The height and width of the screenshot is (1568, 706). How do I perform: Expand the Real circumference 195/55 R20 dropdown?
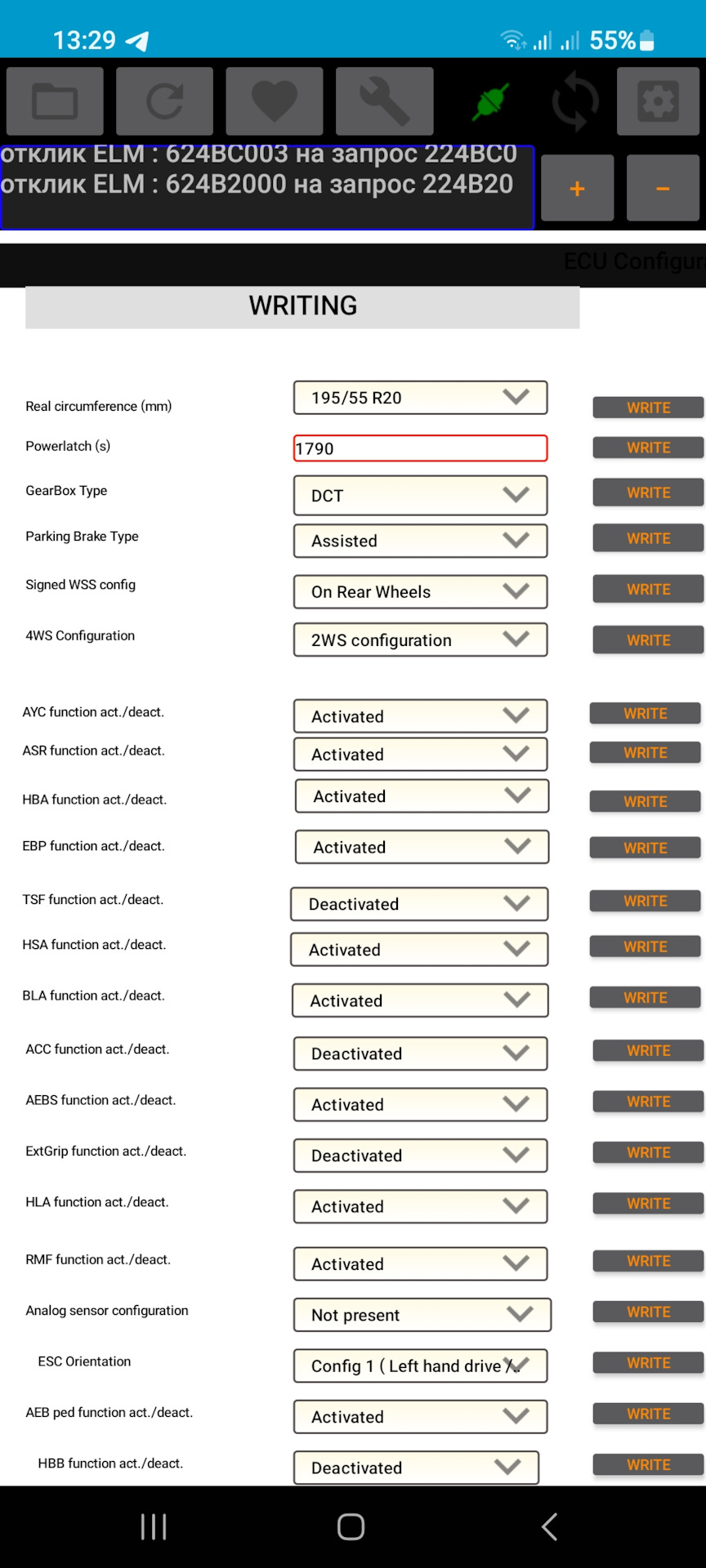420,398
